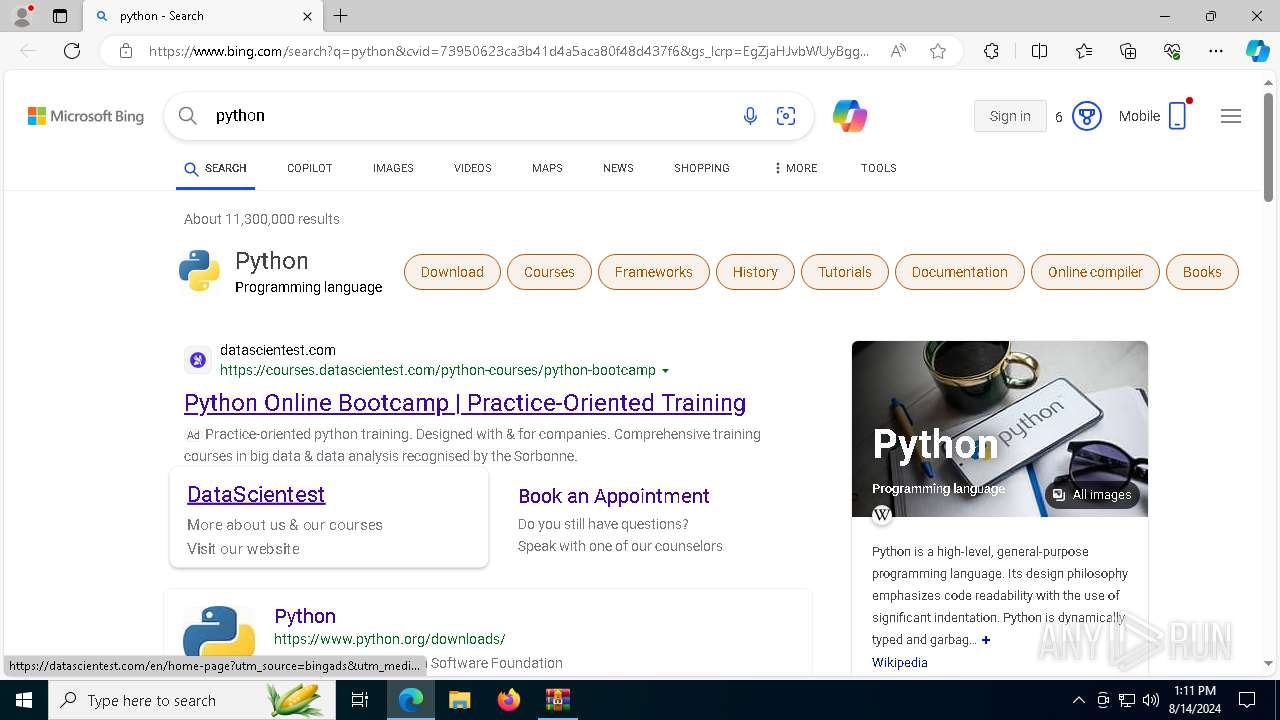Screen dimensions: 1280x720
Task: Click the taskbar search box
Action: pyautogui.click(x=192, y=700)
